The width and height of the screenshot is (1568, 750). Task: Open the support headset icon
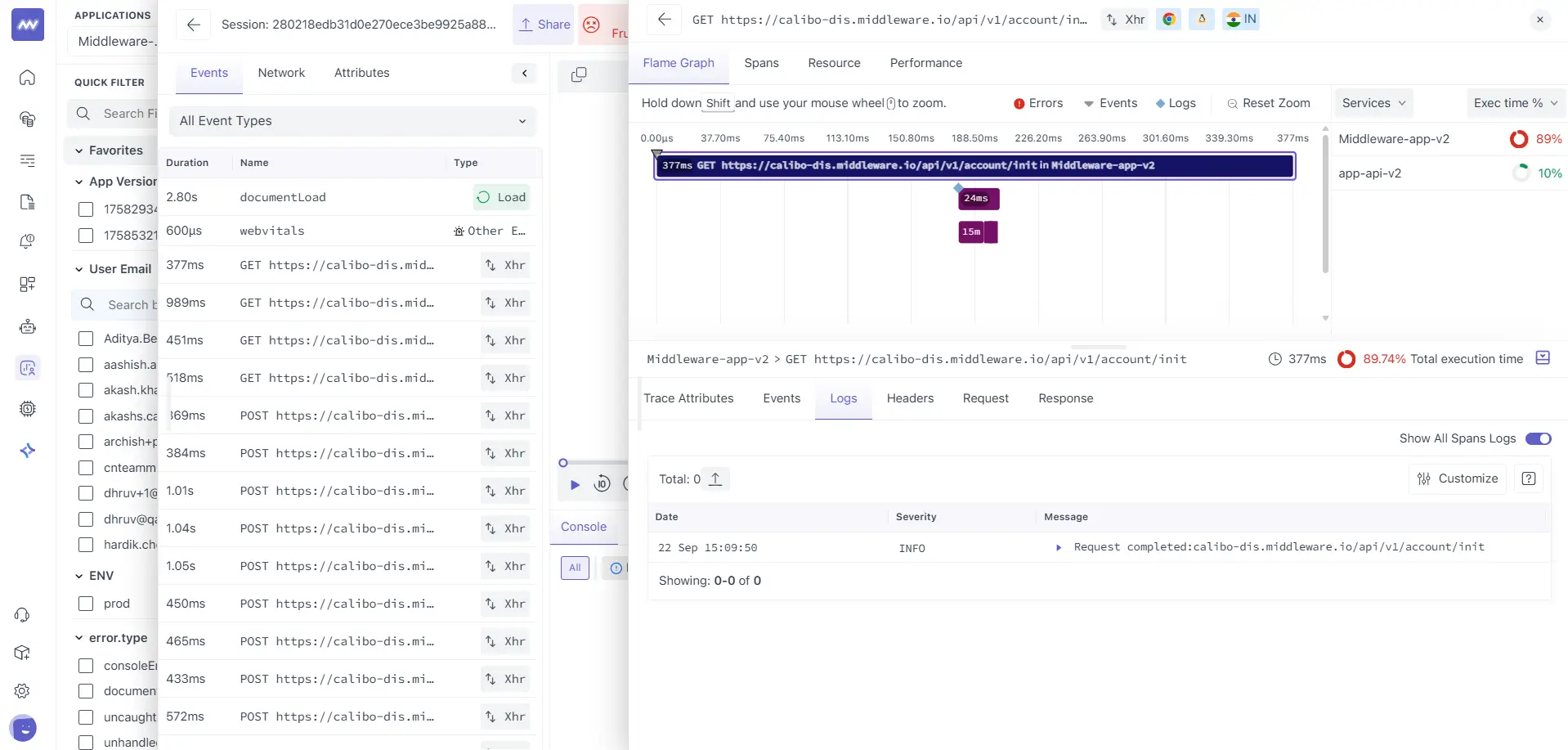pyautogui.click(x=22, y=615)
